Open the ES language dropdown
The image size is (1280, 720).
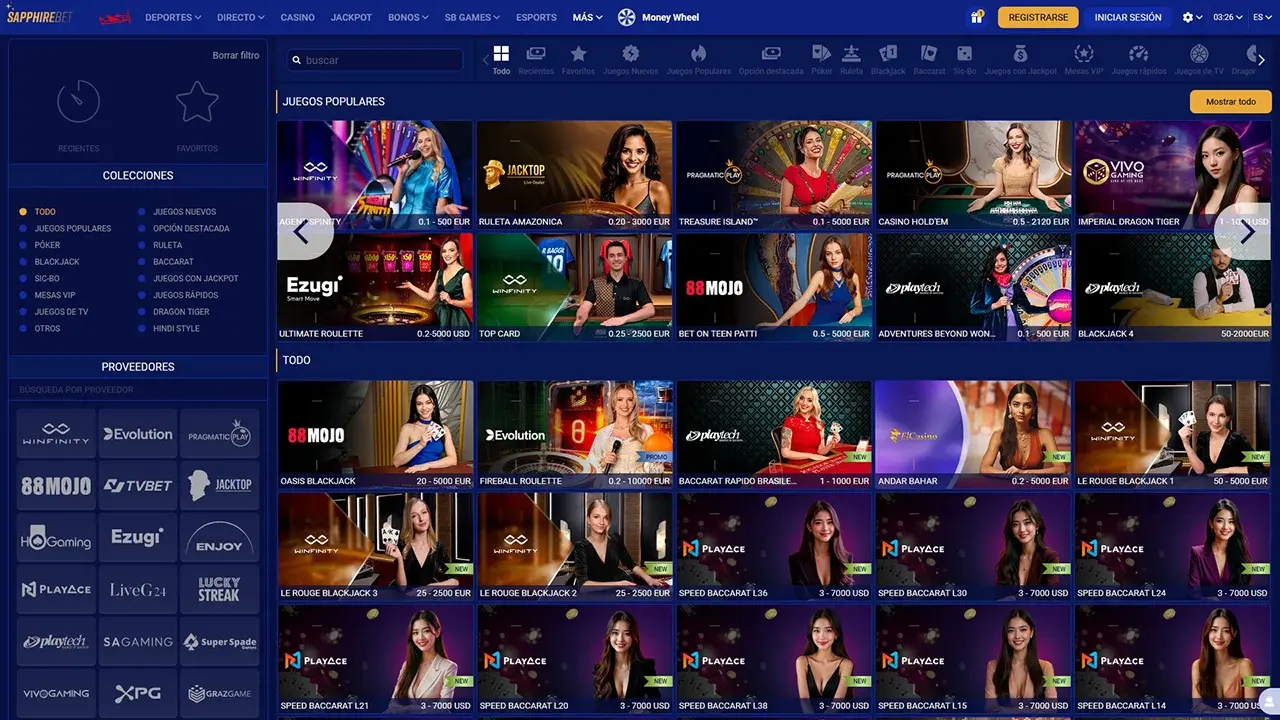pos(1262,17)
